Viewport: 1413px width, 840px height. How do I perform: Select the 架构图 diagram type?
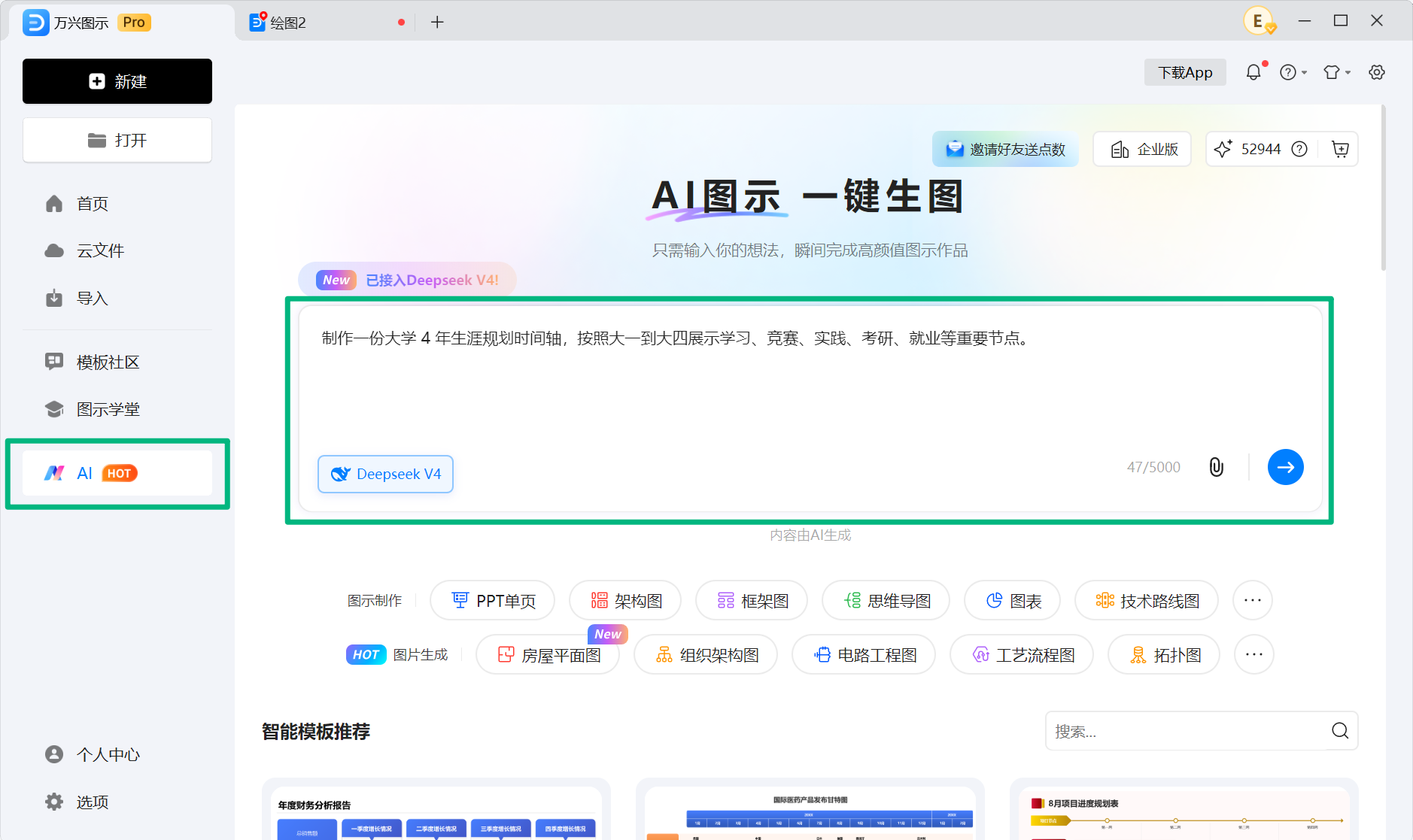(625, 600)
